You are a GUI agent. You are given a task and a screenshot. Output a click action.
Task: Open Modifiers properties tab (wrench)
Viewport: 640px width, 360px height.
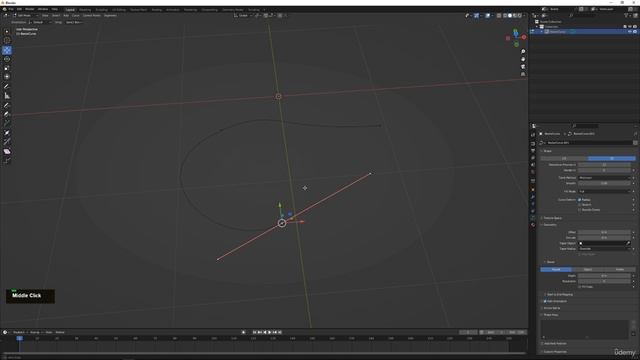(533, 197)
